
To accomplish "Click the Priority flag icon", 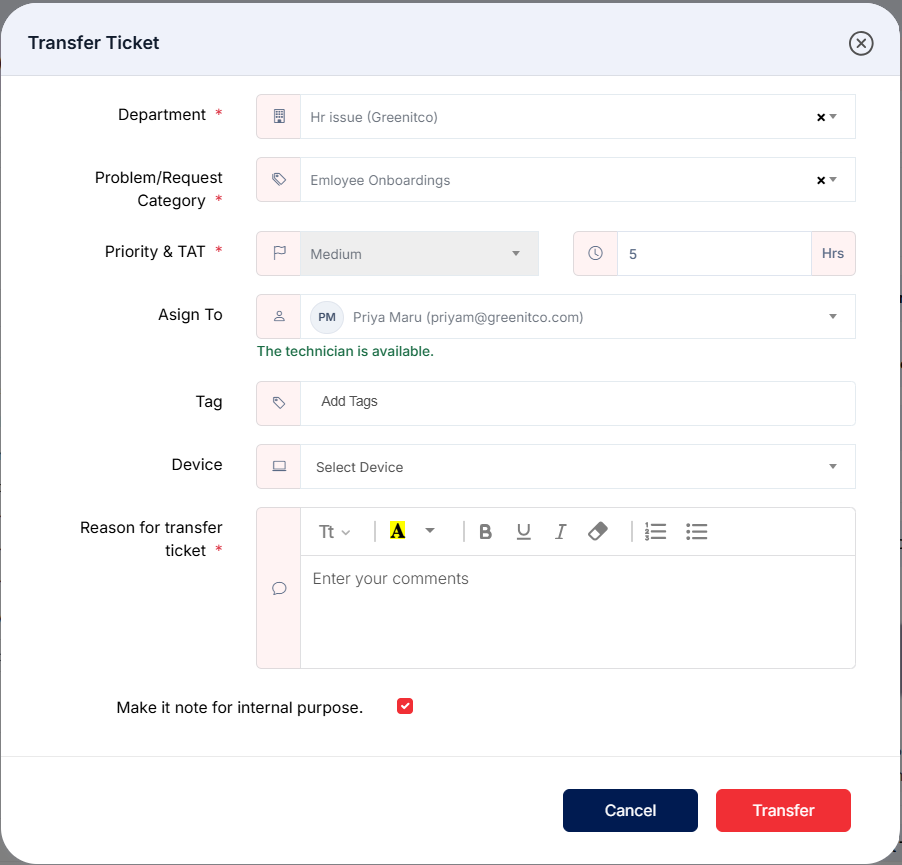I will [279, 253].
